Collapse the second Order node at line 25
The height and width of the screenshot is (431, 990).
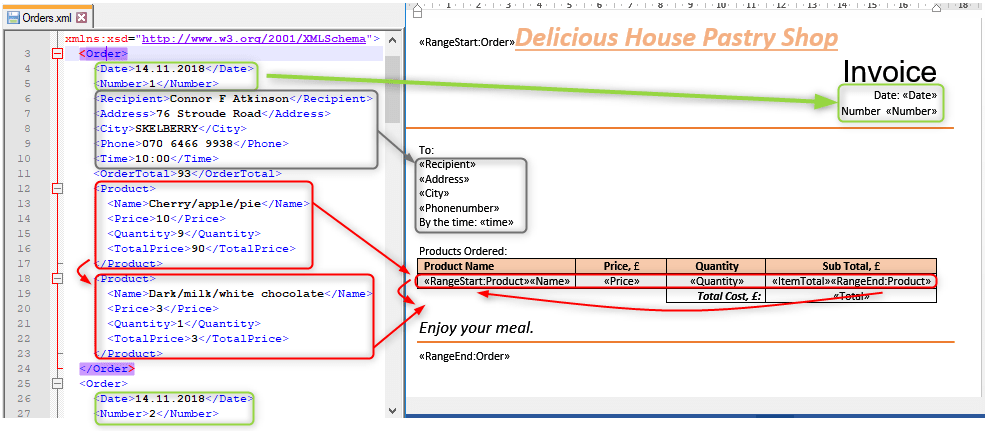(x=58, y=384)
